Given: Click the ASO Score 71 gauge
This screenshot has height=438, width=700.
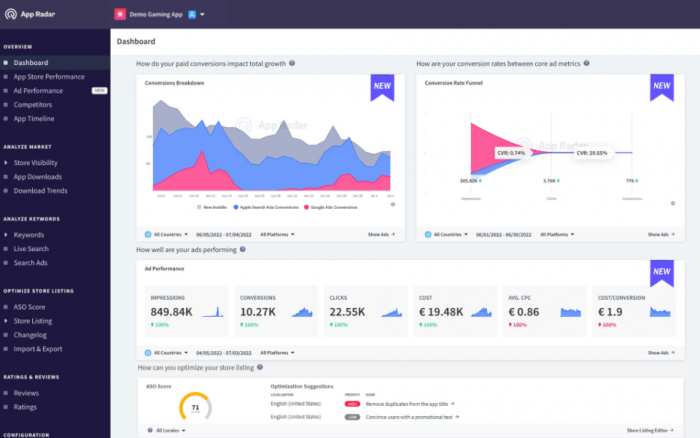Looking at the screenshot, I should tap(195, 406).
